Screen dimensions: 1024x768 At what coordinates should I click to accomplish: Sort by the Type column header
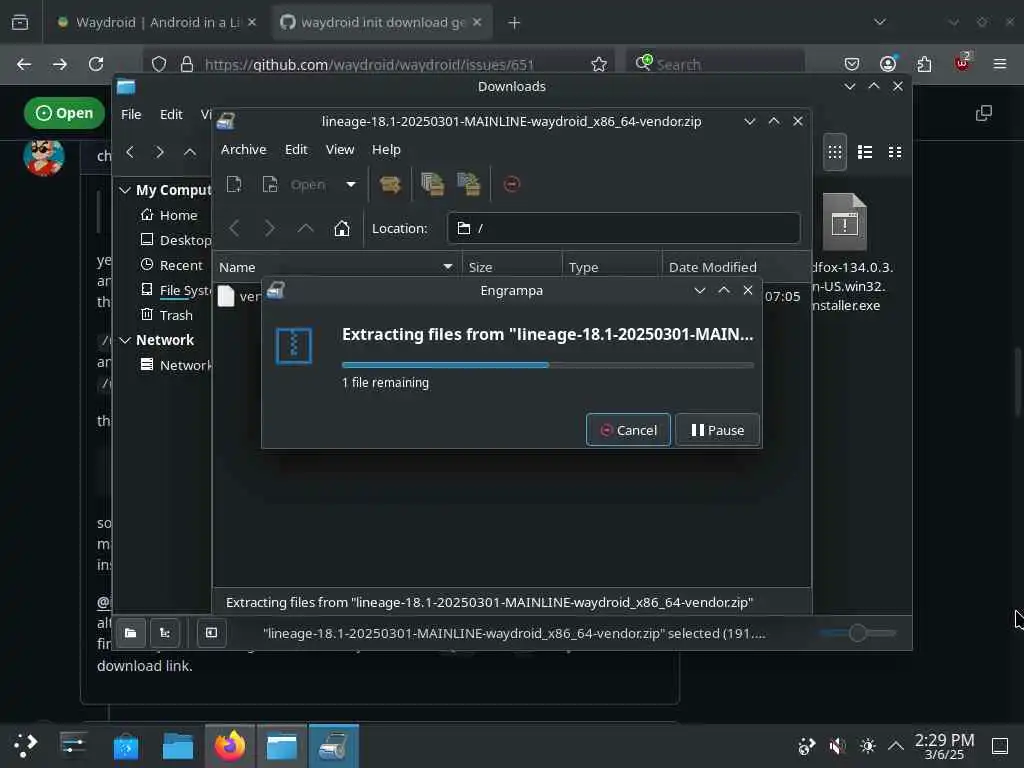point(612,267)
